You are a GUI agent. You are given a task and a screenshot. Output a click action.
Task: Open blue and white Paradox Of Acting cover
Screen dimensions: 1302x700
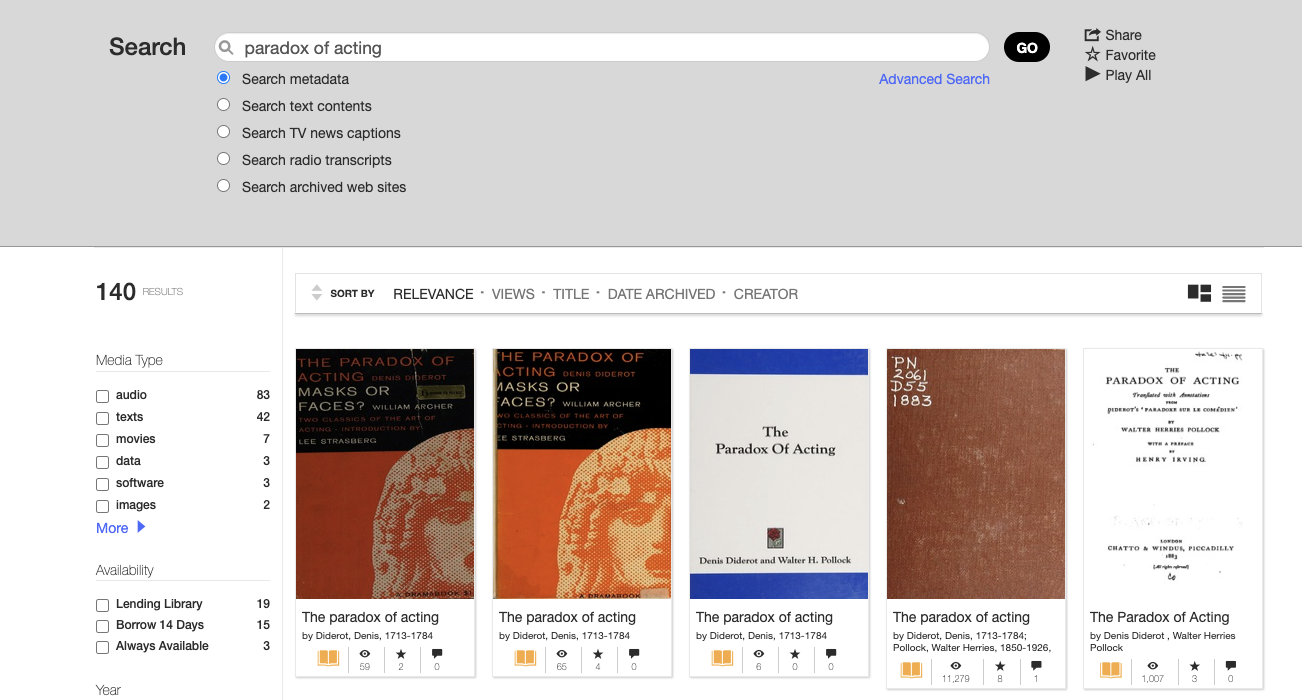(x=779, y=473)
